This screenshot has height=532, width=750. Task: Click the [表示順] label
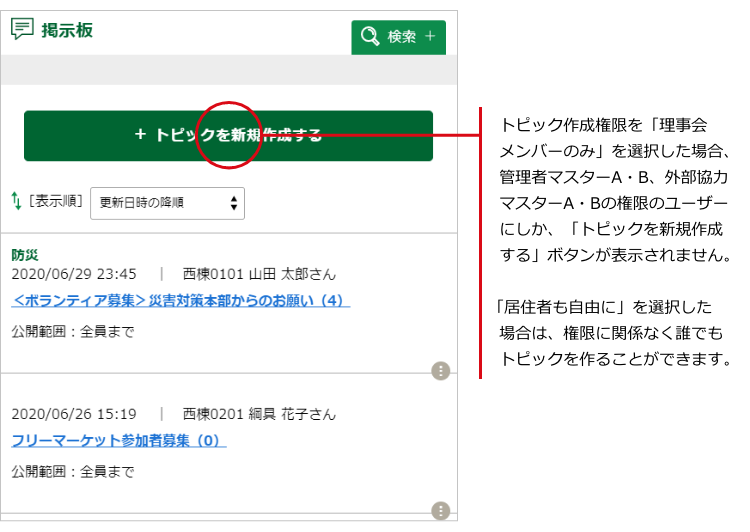coord(56,202)
